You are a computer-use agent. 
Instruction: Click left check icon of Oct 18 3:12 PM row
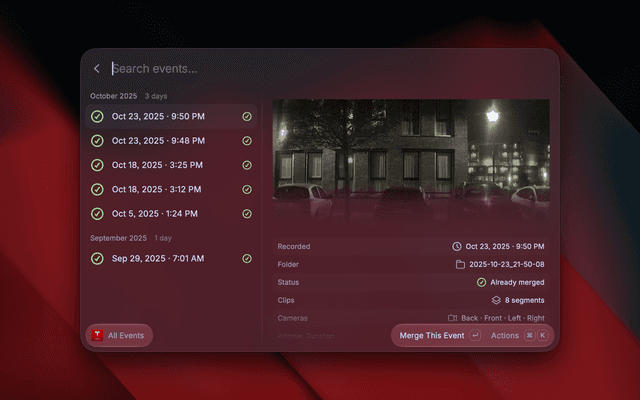point(97,189)
